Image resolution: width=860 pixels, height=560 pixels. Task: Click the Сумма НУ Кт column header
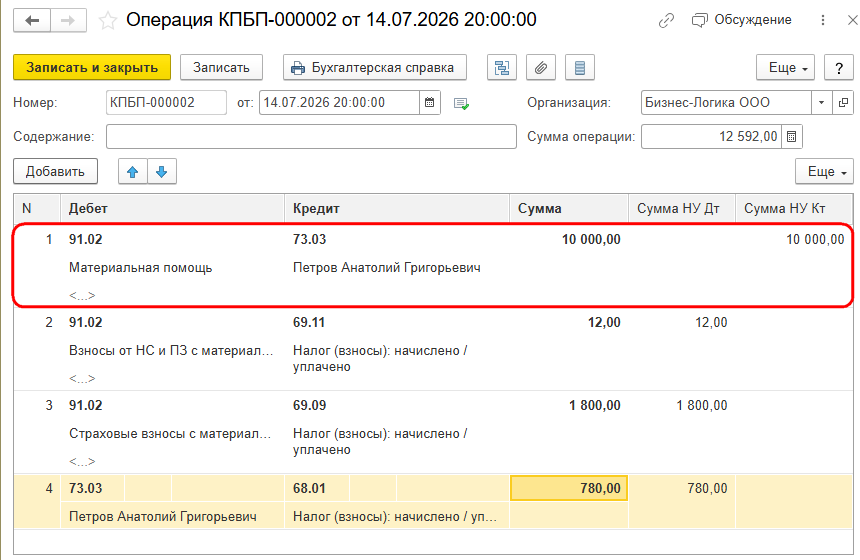(x=794, y=208)
